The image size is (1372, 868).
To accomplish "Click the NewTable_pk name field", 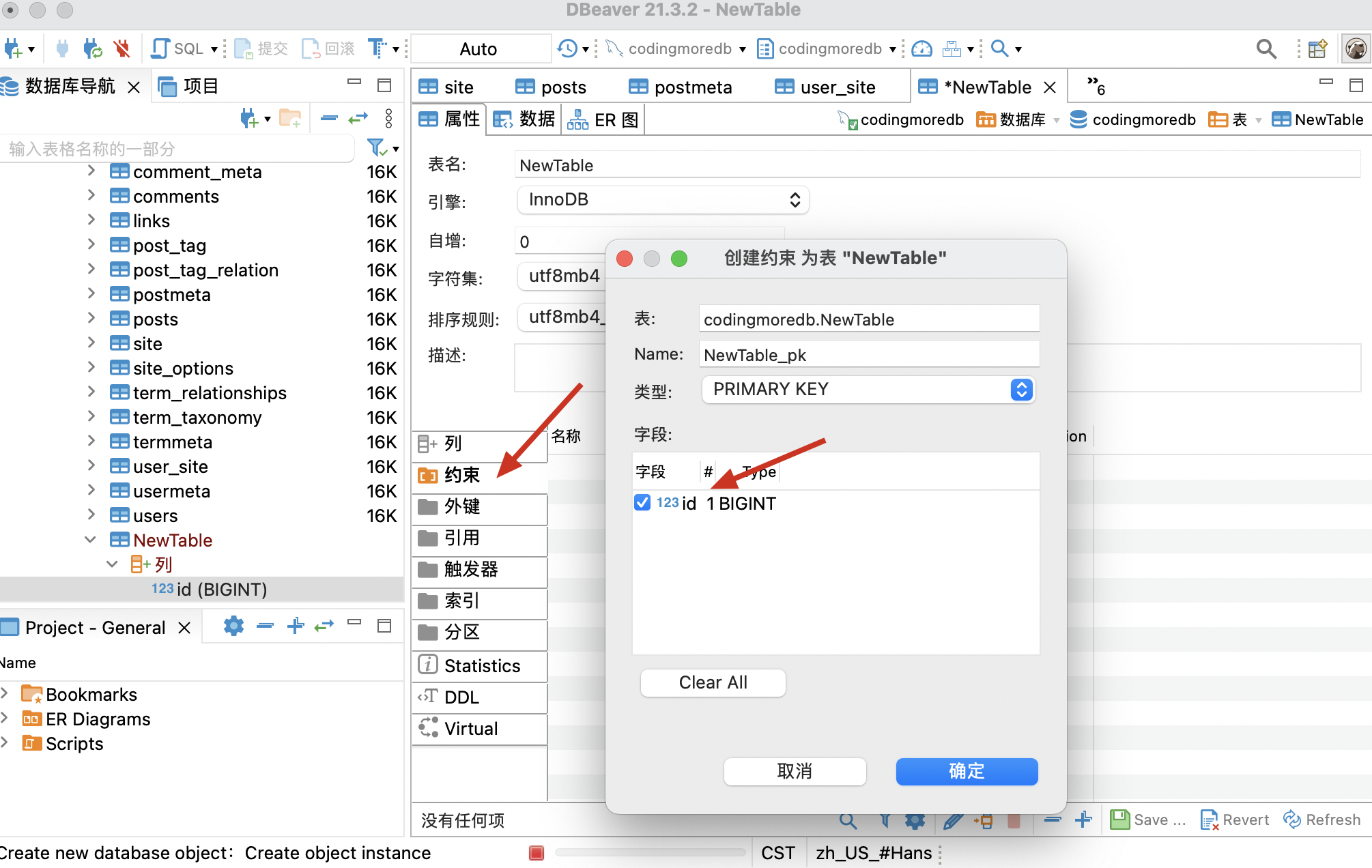I will [868, 355].
